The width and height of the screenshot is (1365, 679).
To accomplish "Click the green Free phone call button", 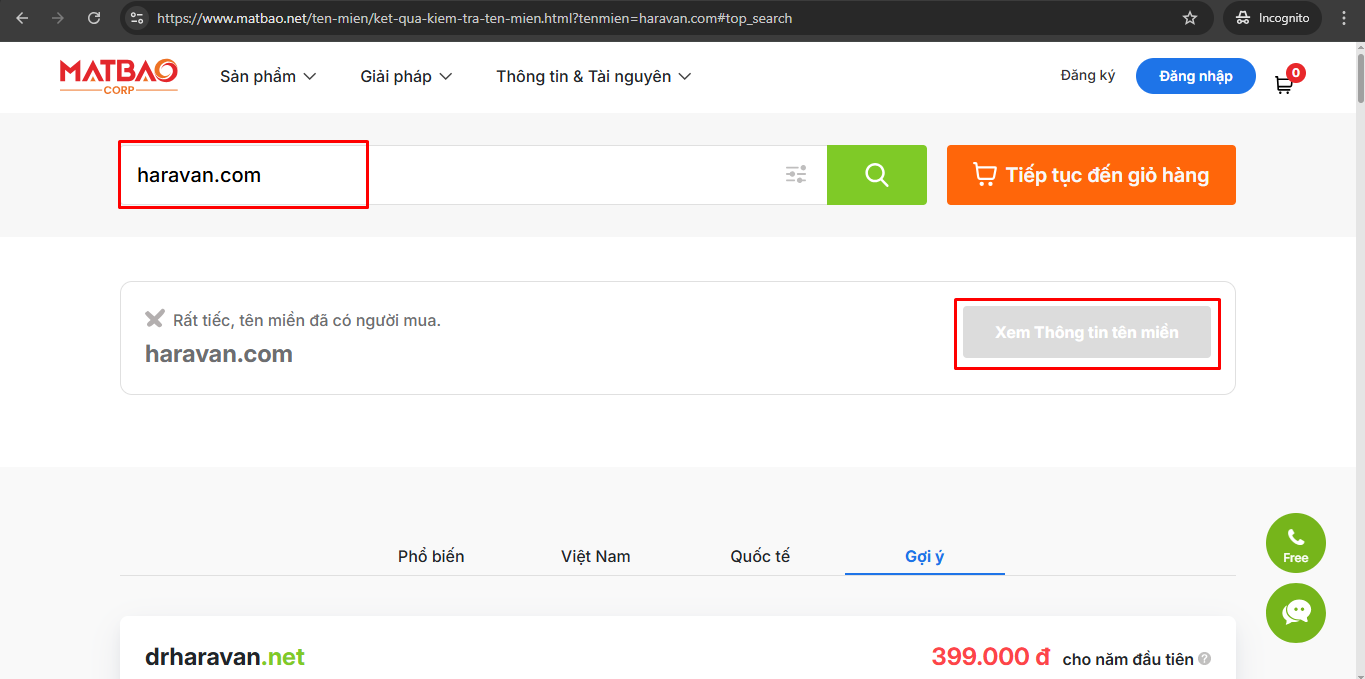I will pyautogui.click(x=1296, y=543).
